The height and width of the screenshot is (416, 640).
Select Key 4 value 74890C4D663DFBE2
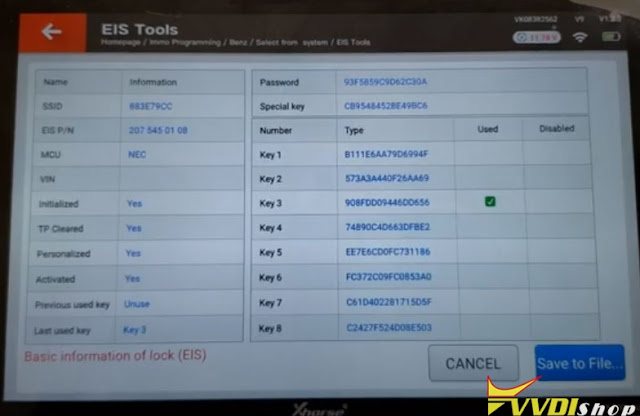coord(387,227)
